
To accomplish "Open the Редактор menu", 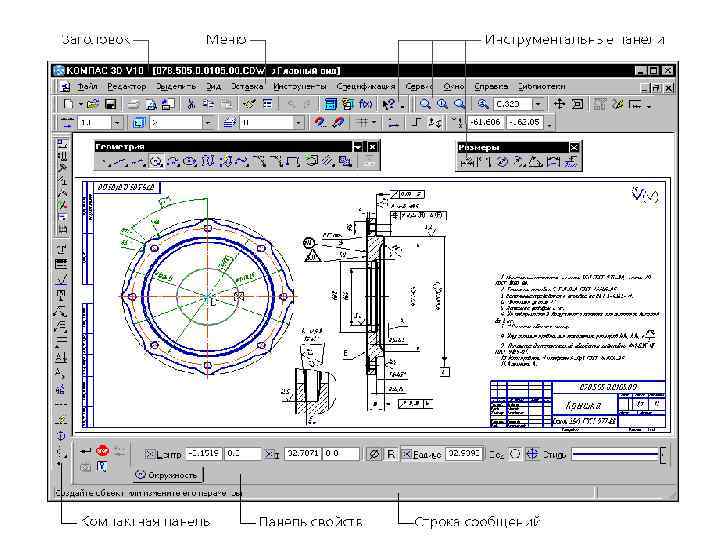I will click(126, 86).
